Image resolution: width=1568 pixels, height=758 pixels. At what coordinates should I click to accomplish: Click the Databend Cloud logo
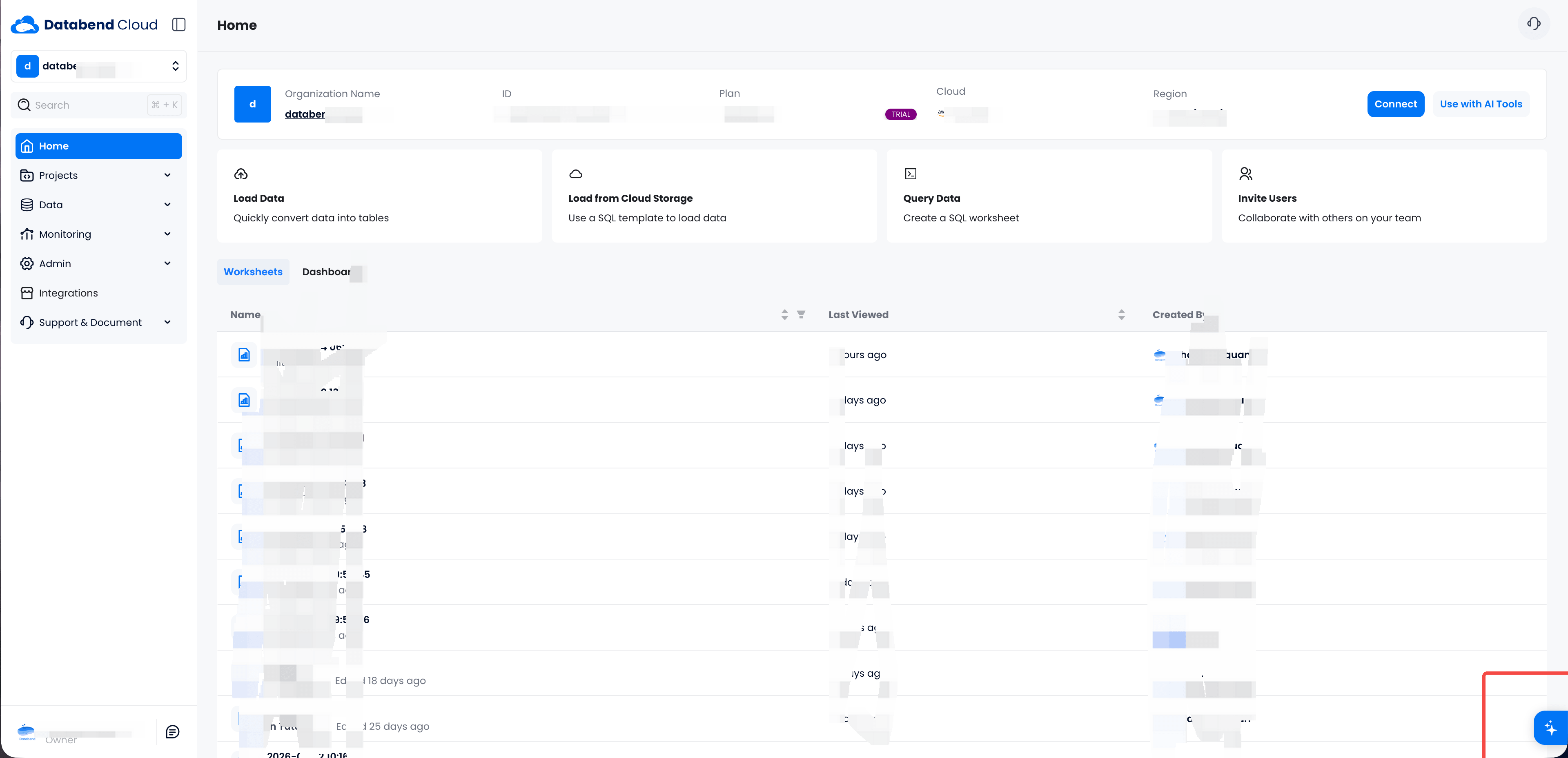[x=84, y=25]
